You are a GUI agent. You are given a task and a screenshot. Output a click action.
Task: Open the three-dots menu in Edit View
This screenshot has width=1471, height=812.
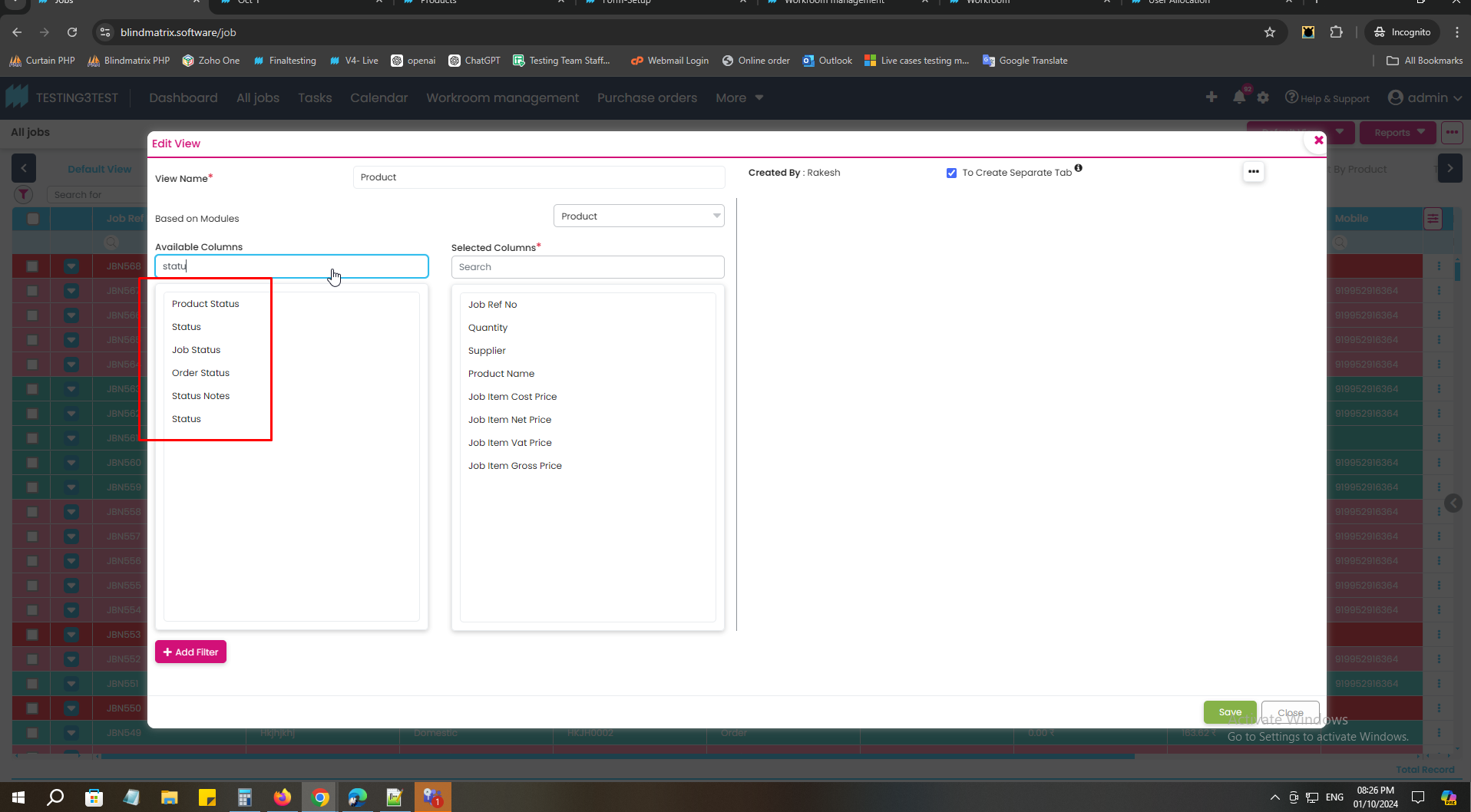pos(1253,172)
